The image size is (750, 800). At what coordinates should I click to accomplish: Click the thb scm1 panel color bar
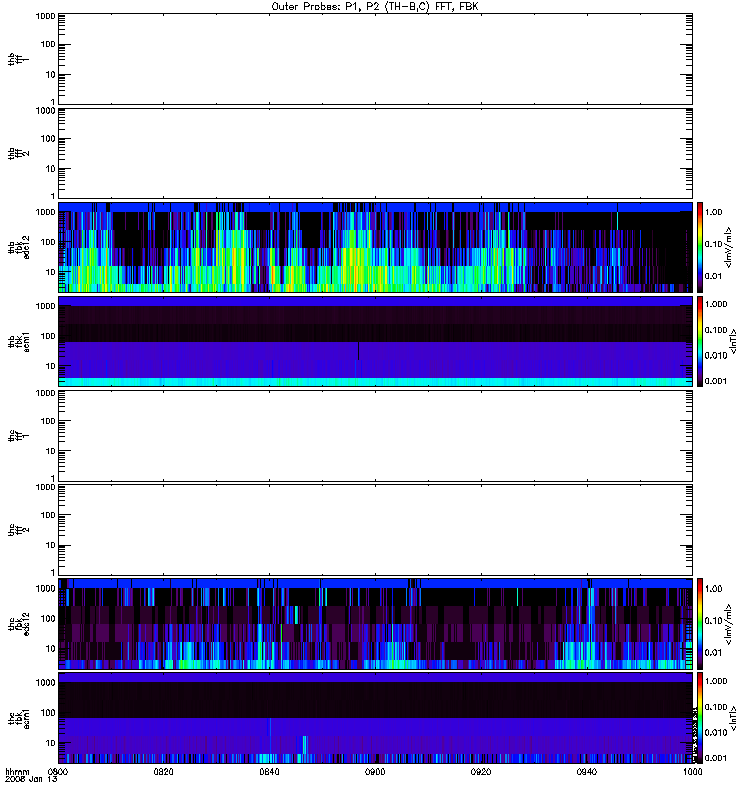point(700,341)
